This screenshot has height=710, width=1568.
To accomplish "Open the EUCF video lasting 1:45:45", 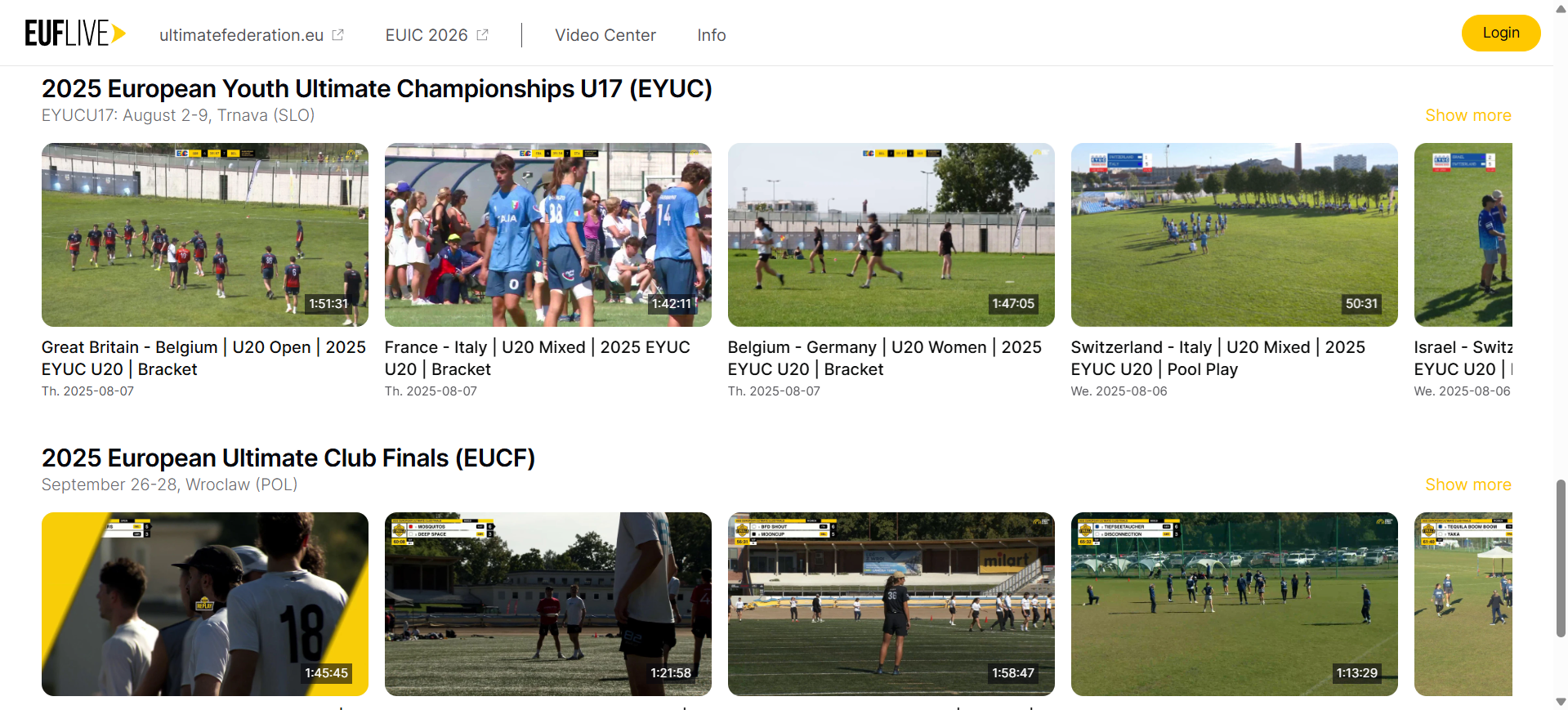I will tap(205, 604).
